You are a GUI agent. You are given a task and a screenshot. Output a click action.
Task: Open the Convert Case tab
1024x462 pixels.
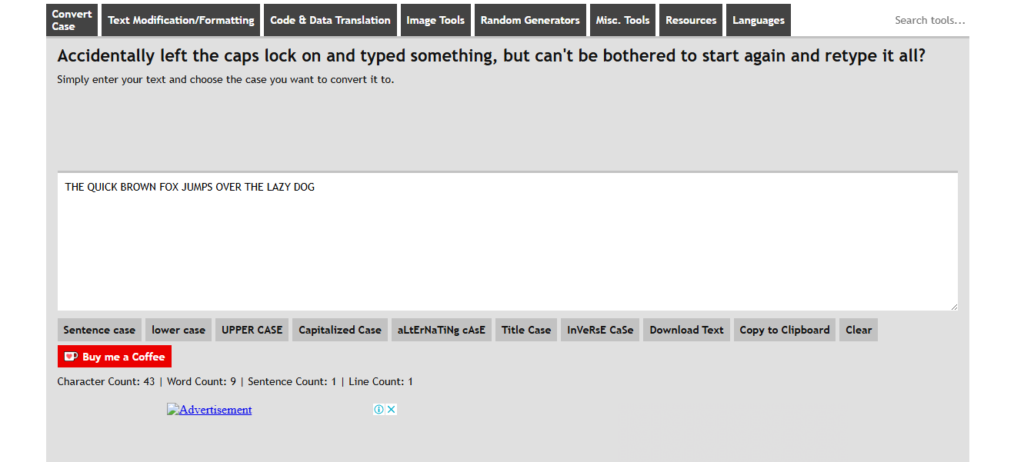[72, 20]
